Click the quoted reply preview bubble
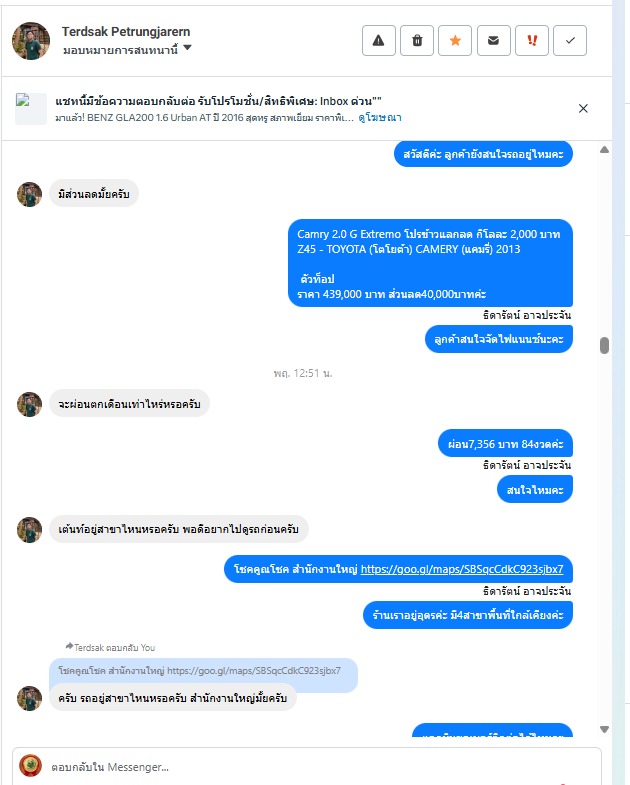Screen dimensions: 630x785 tap(203, 671)
